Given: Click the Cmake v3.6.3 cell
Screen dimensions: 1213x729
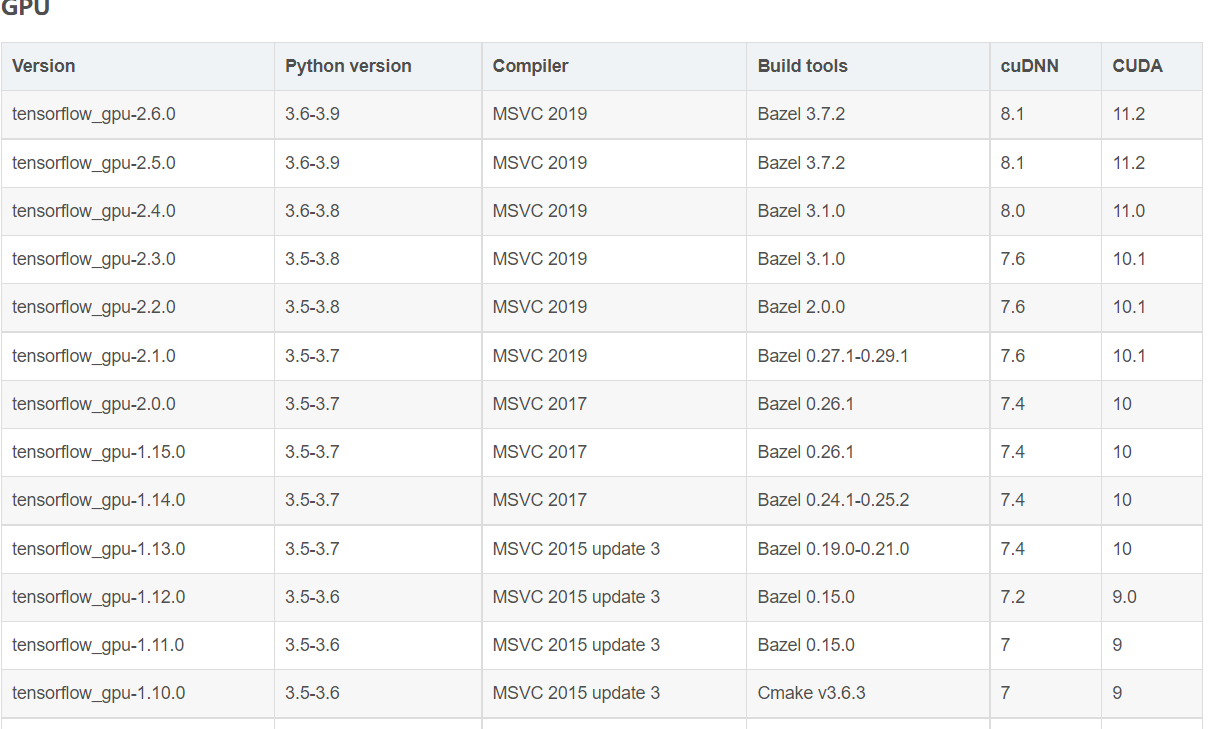Looking at the screenshot, I should coord(868,693).
